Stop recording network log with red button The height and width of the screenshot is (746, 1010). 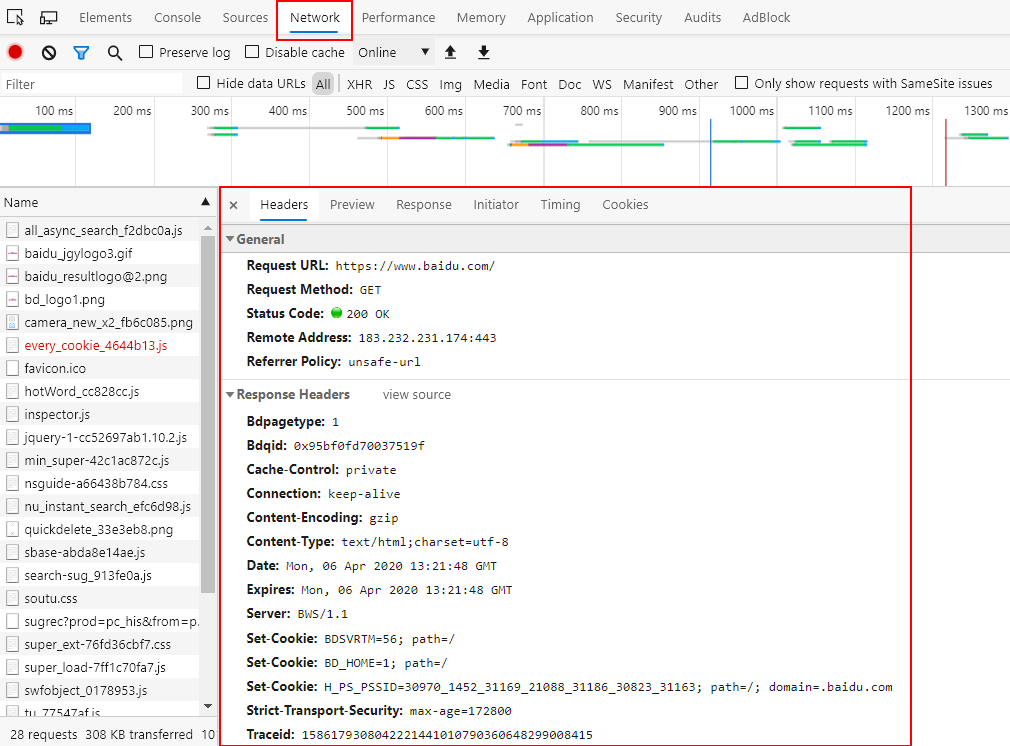pos(15,52)
